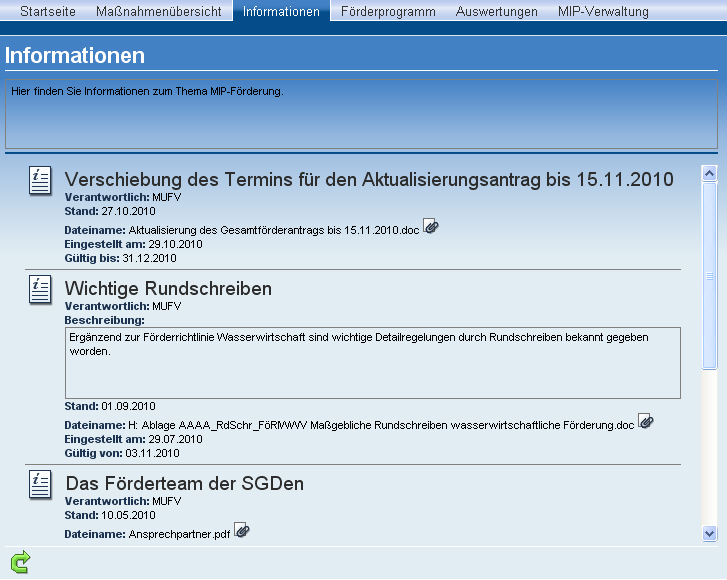Click the info document icon beside Das Förderteam der SGDen

(40, 485)
